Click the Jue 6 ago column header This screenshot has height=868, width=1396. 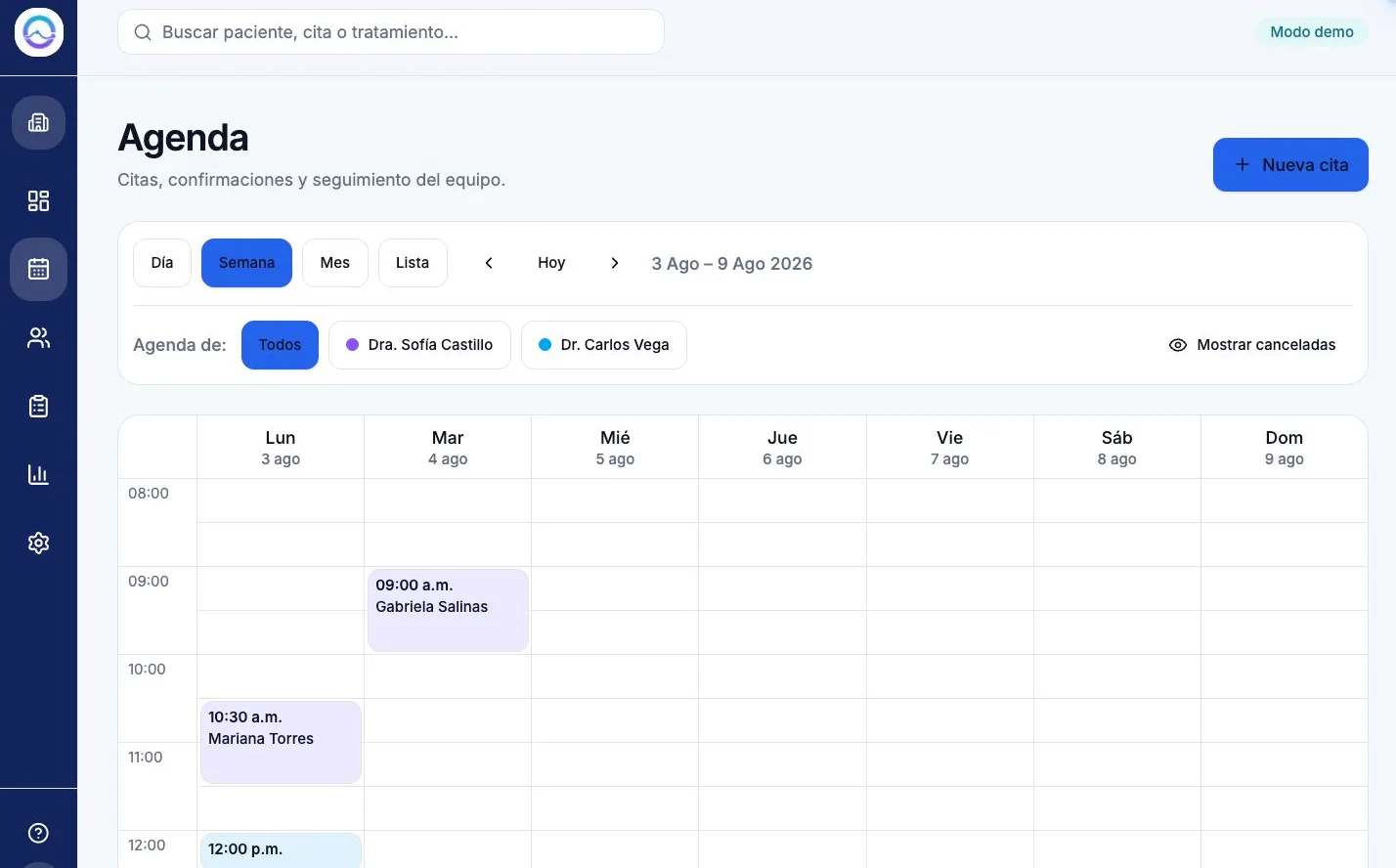point(782,448)
